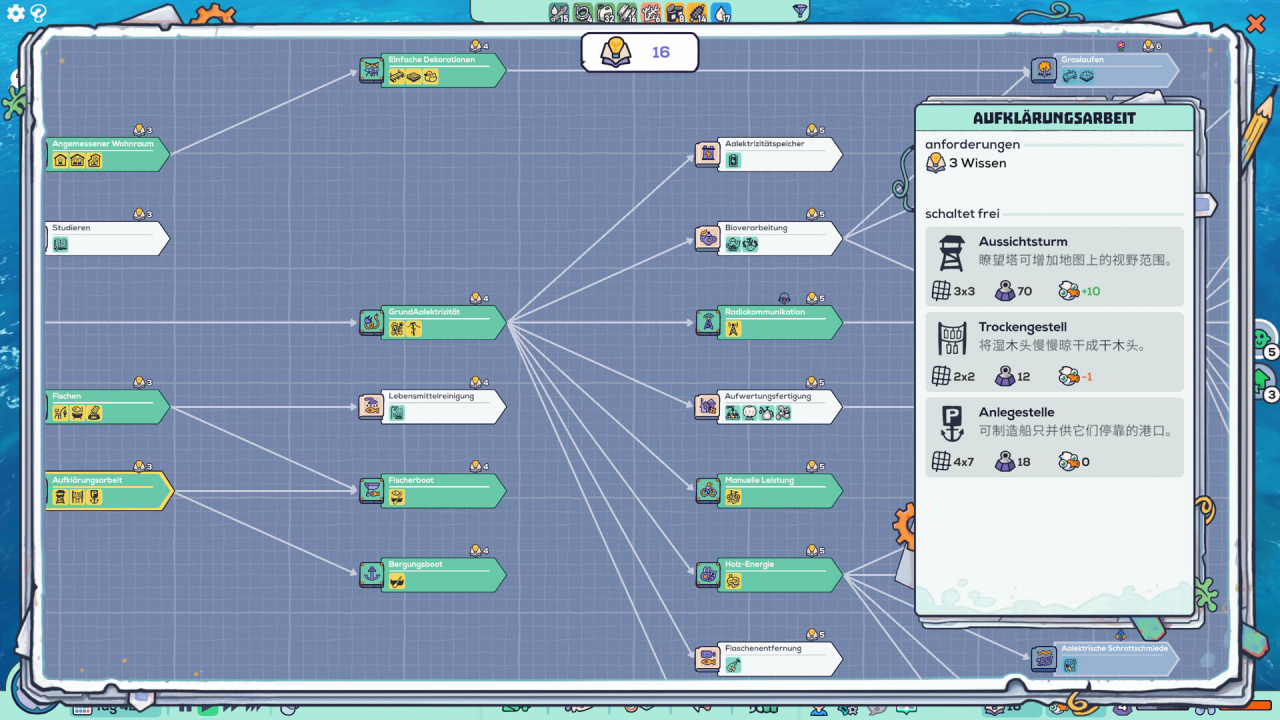Click the Radiokommunikation antenna category icon
The image size is (1280, 720).
707,322
